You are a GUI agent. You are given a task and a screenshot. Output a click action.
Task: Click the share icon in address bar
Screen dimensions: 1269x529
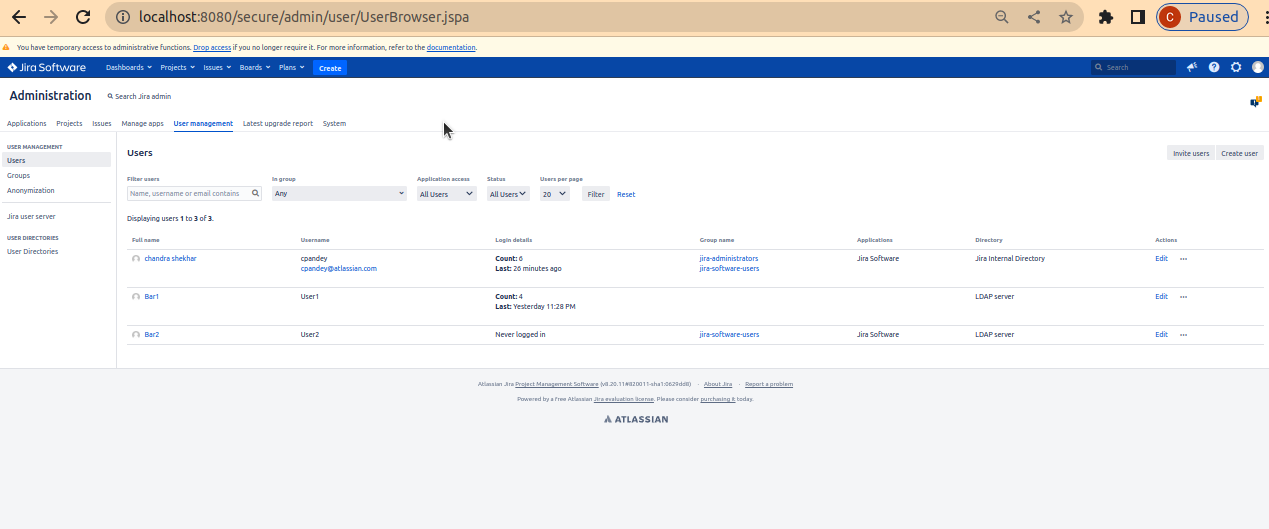click(x=1034, y=17)
